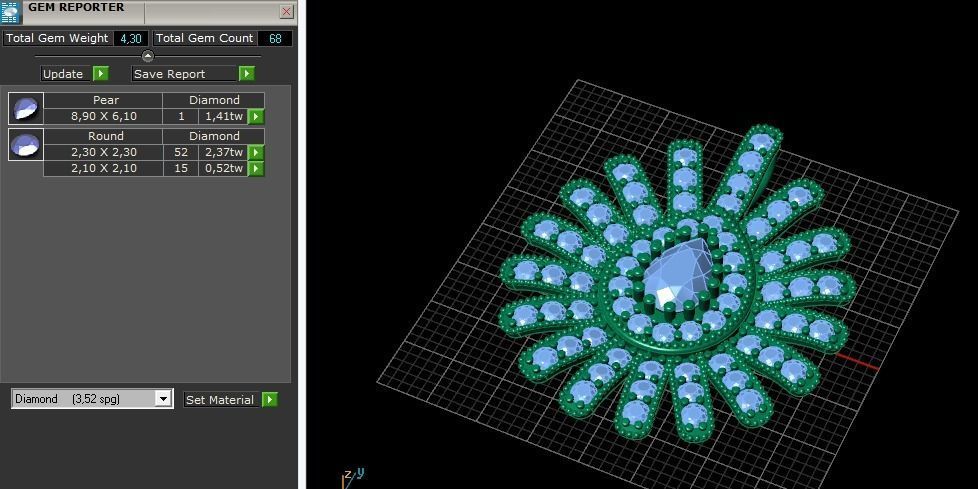Click the 'Pear' shape cell
This screenshot has width=978, height=489.
point(103,100)
